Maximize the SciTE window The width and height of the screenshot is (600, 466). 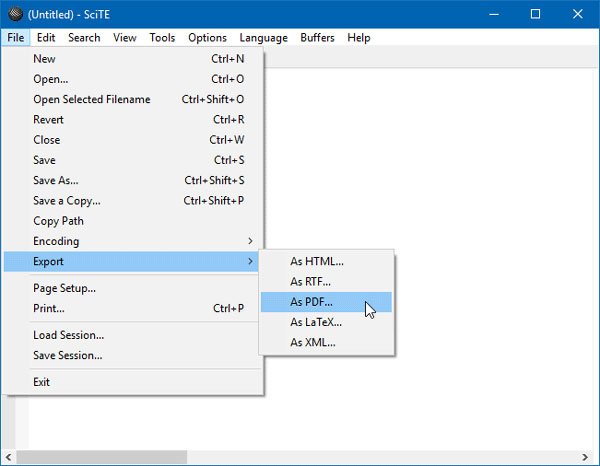[x=535, y=14]
